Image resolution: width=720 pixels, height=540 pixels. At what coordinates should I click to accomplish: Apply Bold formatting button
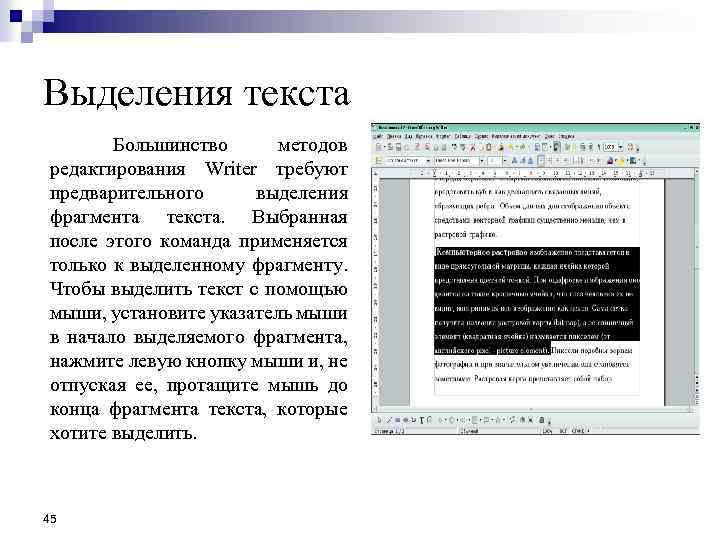coord(514,161)
